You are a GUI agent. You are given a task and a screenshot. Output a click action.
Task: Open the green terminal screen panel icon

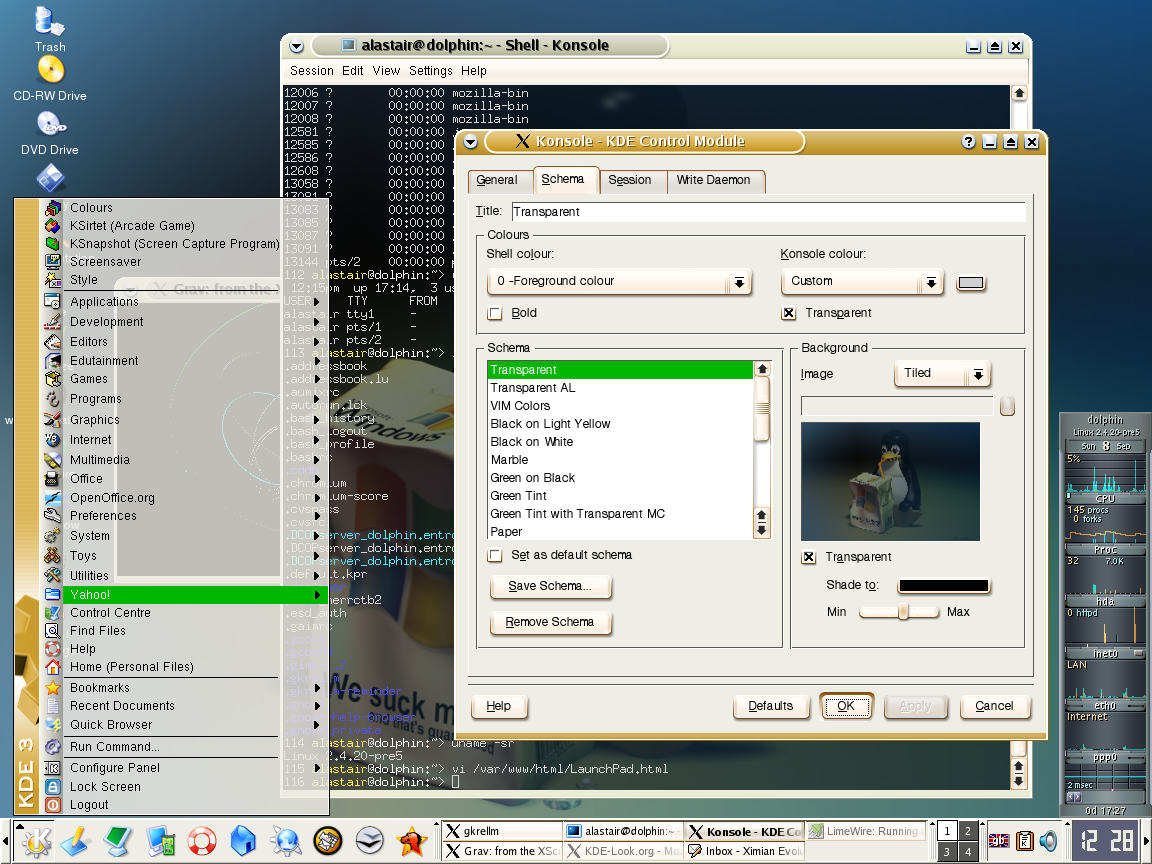pos(118,841)
